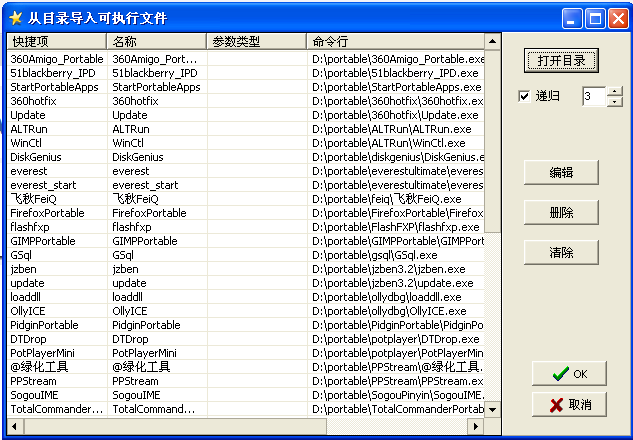Click the vertical scrollbar thumb
Screen dimensions: 633x440
tap(493, 141)
